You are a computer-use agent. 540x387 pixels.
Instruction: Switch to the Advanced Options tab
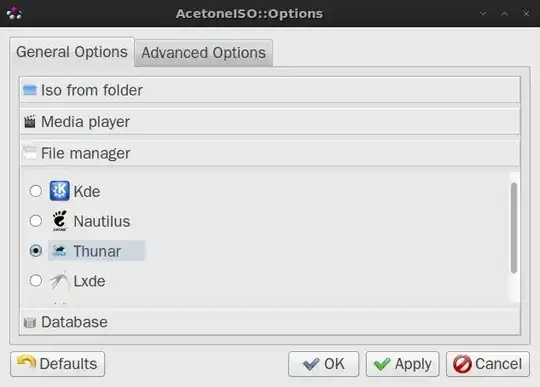pyautogui.click(x=204, y=53)
